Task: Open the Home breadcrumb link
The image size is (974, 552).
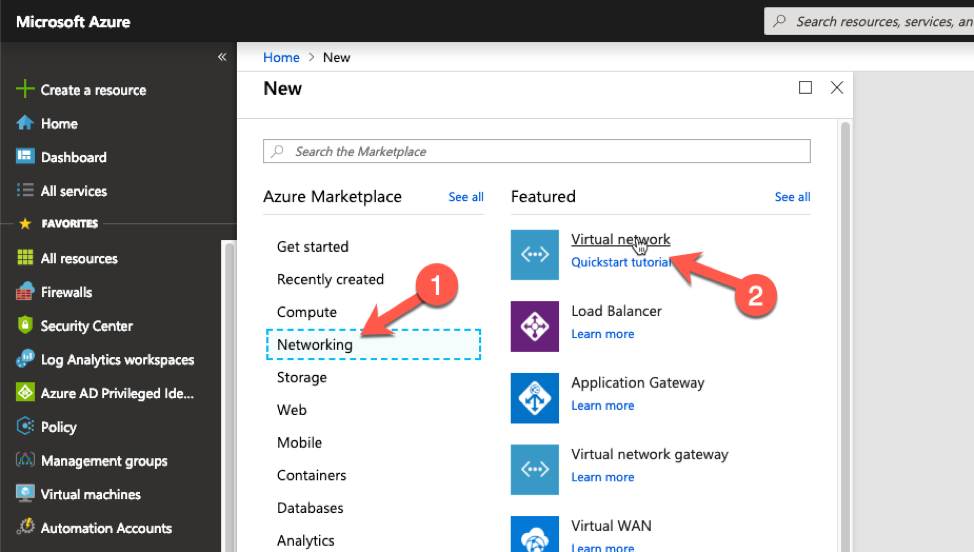Action: tap(281, 57)
